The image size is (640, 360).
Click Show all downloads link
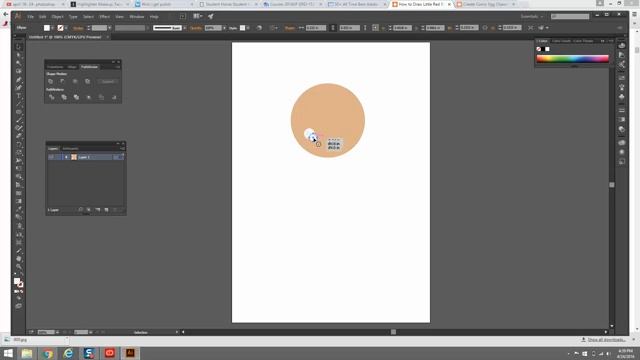tap(606, 340)
